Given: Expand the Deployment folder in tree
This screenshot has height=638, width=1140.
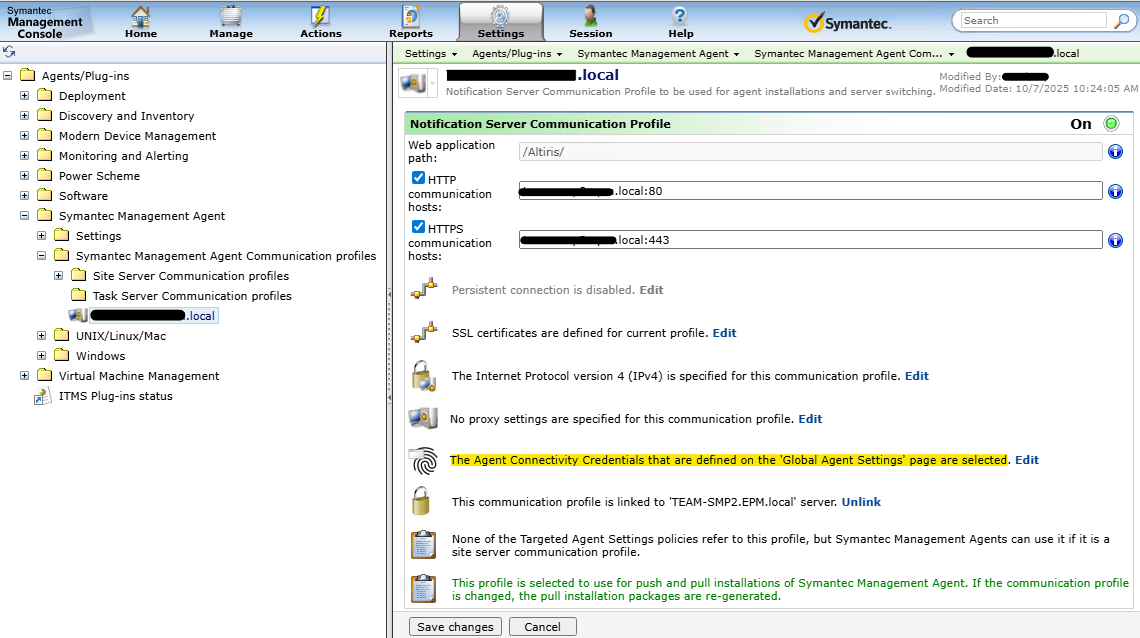Looking at the screenshot, I should tap(25, 96).
